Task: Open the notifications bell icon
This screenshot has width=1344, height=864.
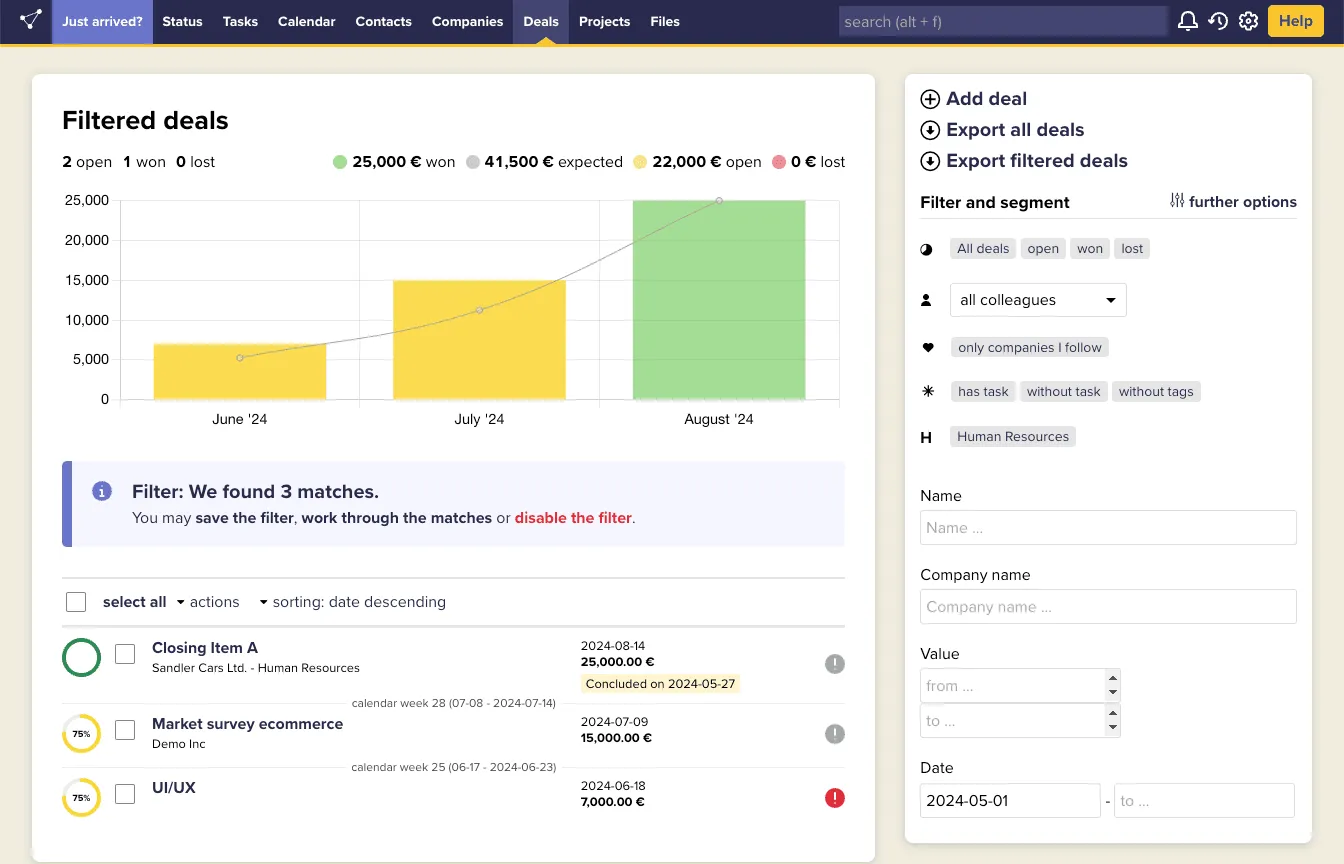Action: 1187,21
